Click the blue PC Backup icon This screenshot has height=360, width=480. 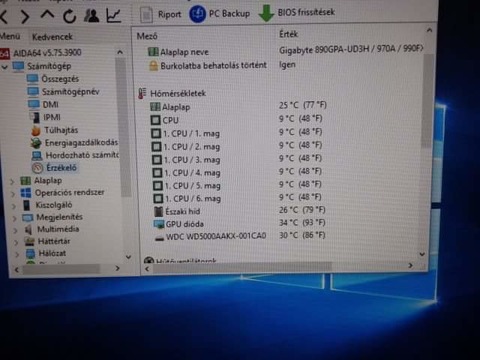[198, 14]
